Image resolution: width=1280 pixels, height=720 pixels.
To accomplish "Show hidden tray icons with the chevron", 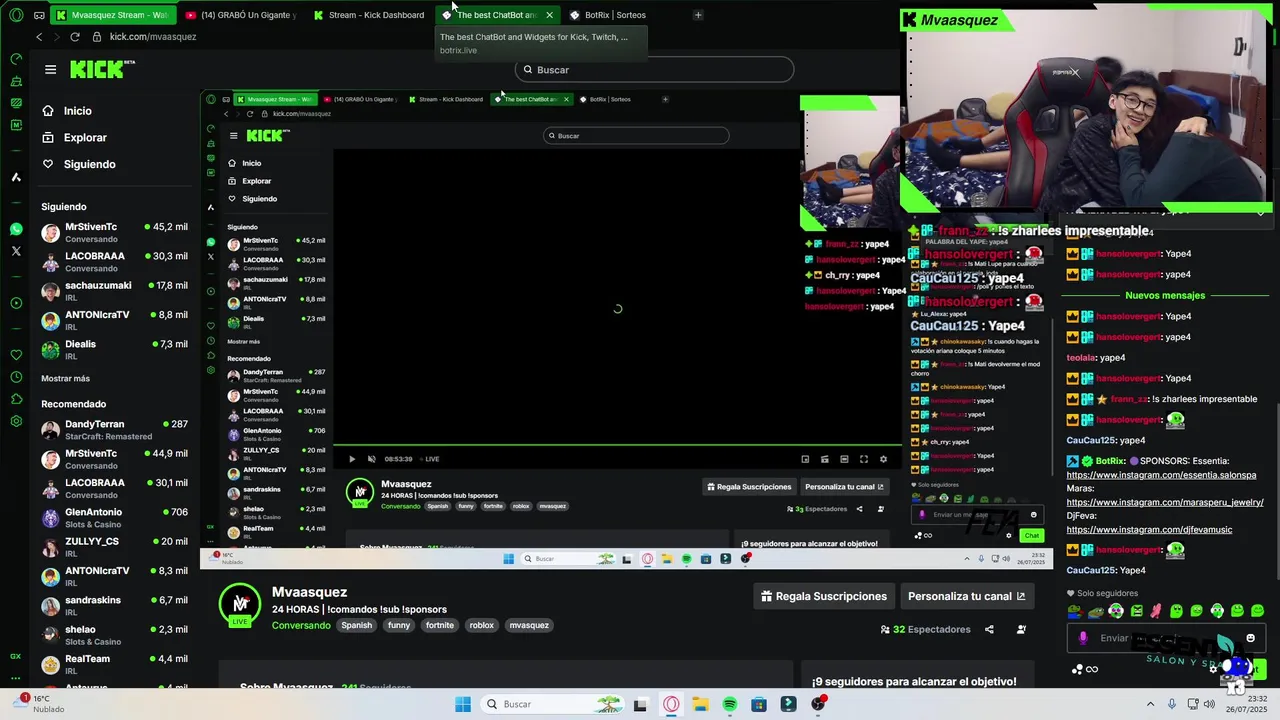I will coord(1150,704).
